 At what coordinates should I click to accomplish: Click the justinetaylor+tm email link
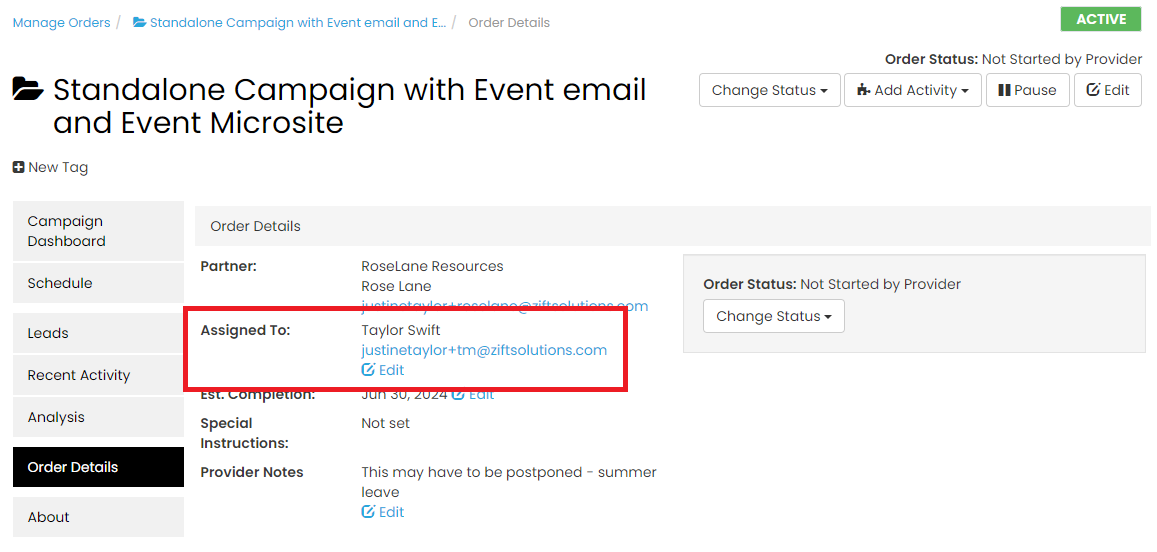(484, 350)
